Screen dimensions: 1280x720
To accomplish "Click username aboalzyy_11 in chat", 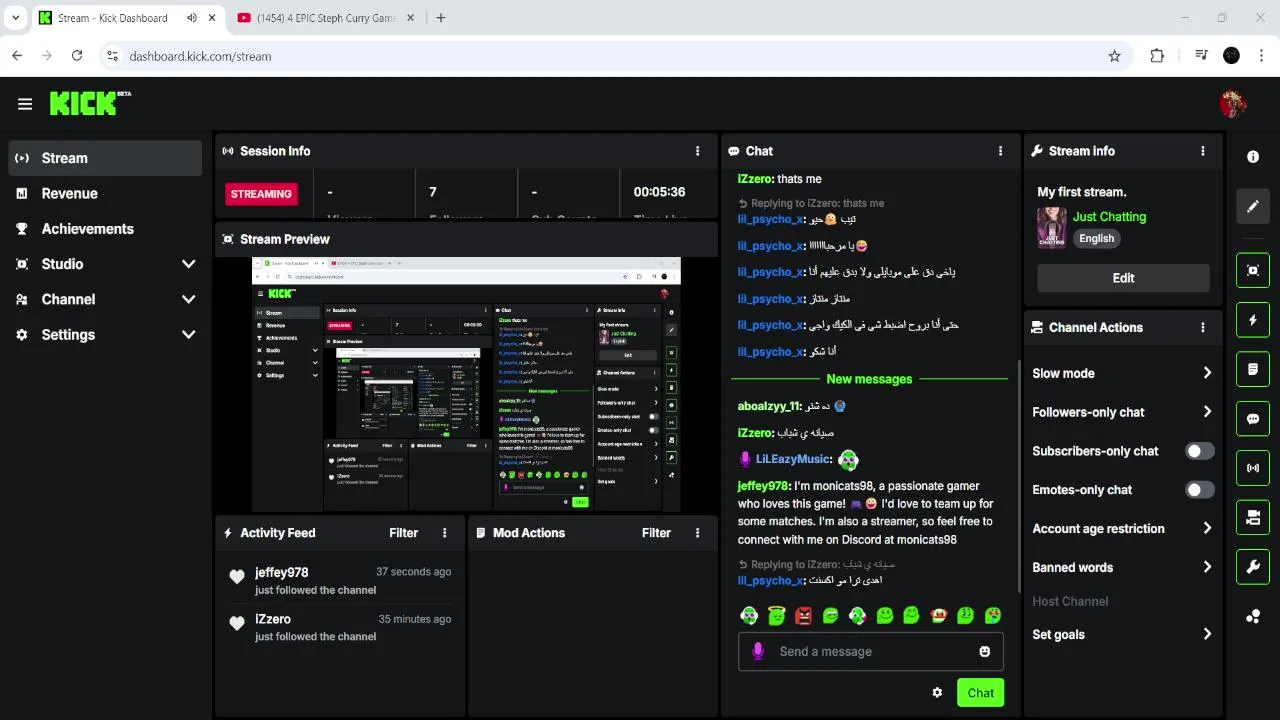I will [x=769, y=406].
